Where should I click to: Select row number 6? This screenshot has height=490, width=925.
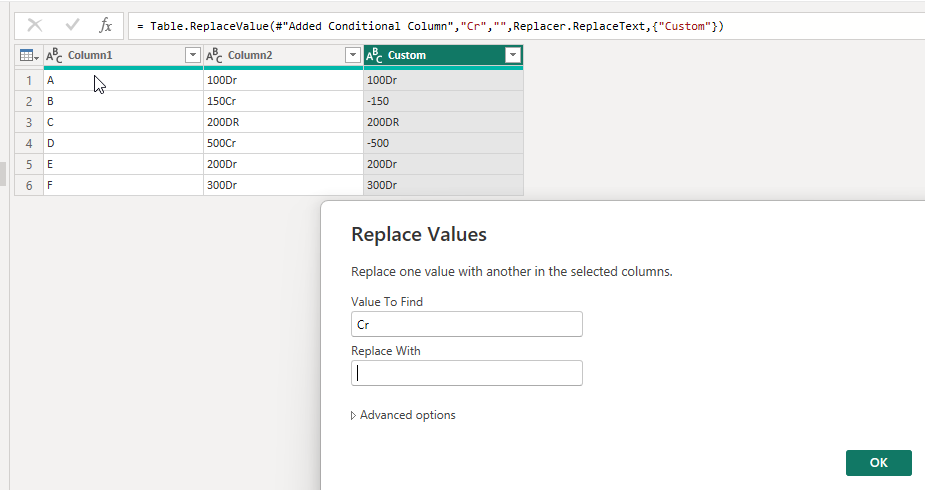click(29, 185)
